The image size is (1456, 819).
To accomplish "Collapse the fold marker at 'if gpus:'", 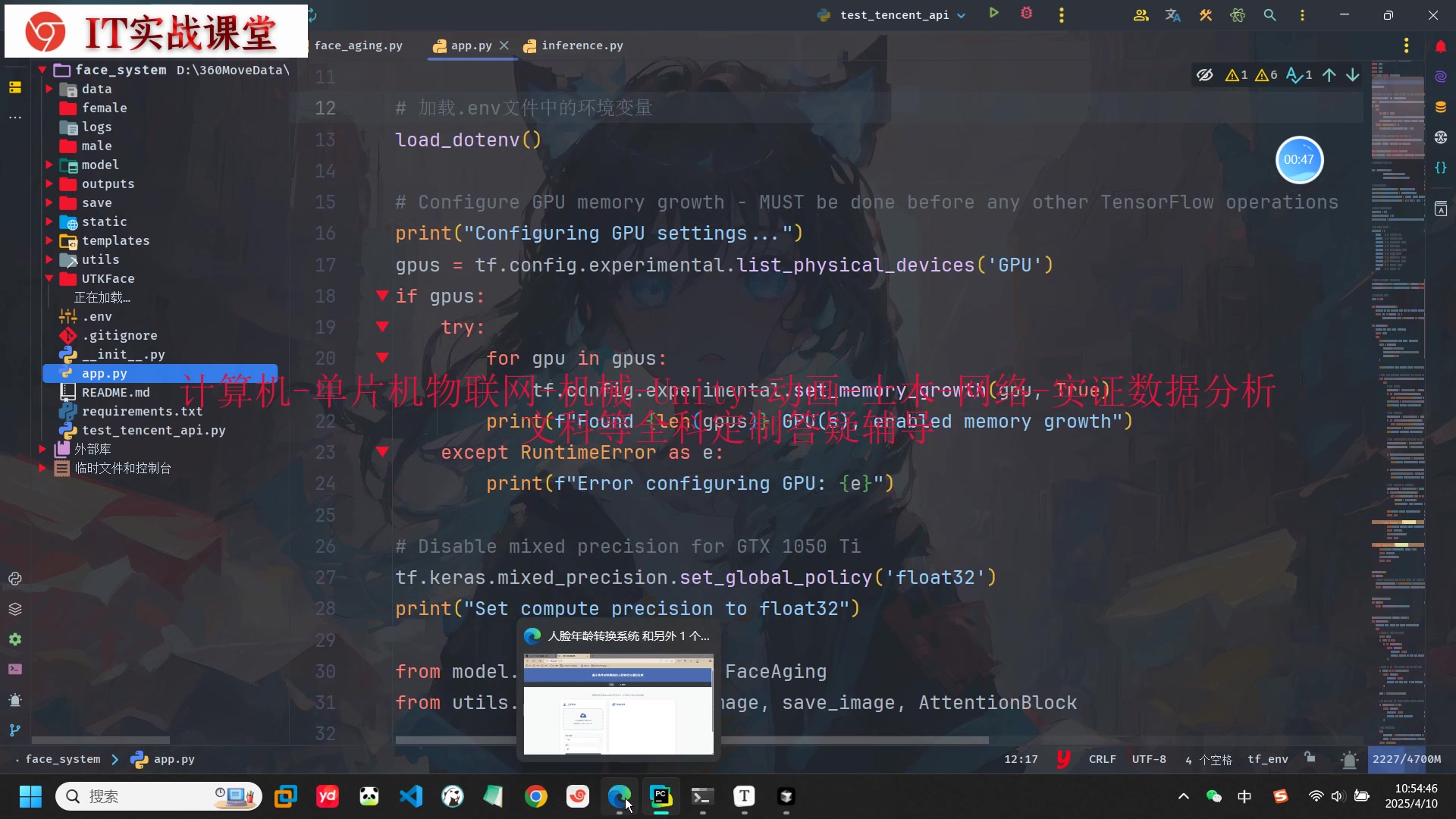I will (383, 296).
